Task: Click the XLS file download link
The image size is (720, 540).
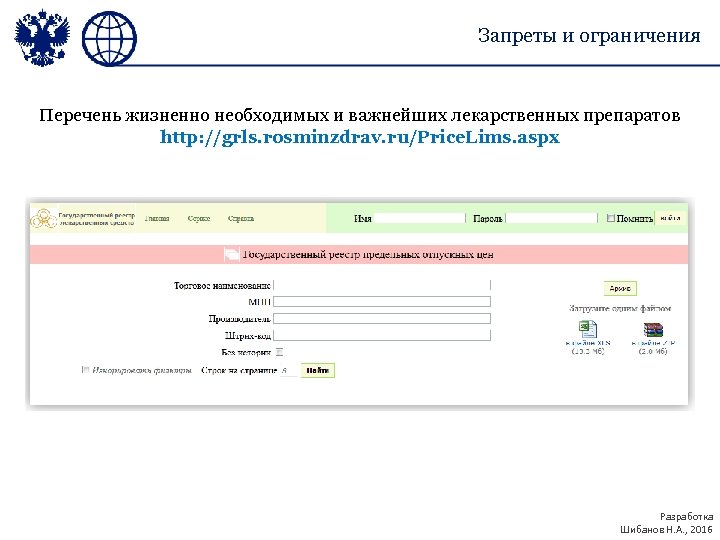Action: [x=588, y=343]
